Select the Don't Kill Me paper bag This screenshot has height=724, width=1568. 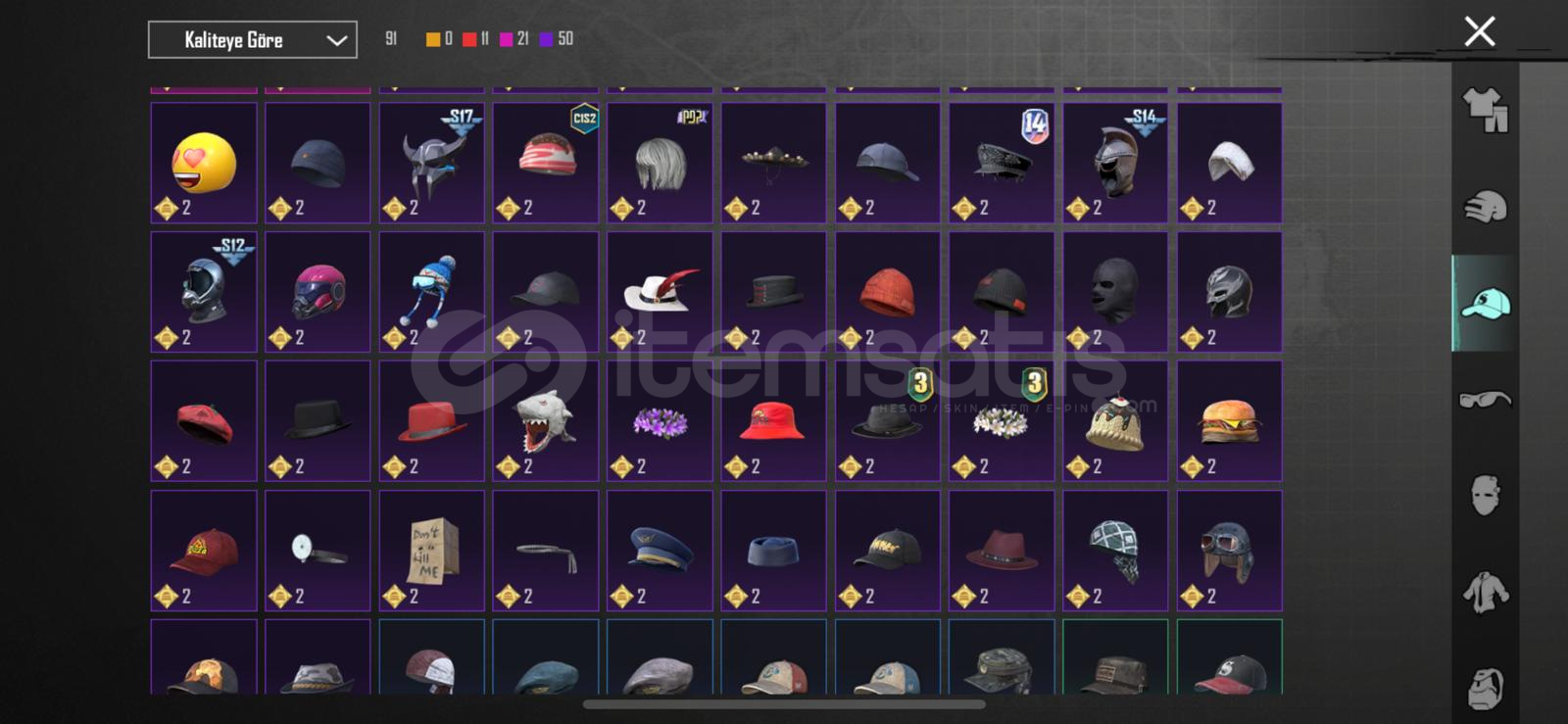click(432, 551)
